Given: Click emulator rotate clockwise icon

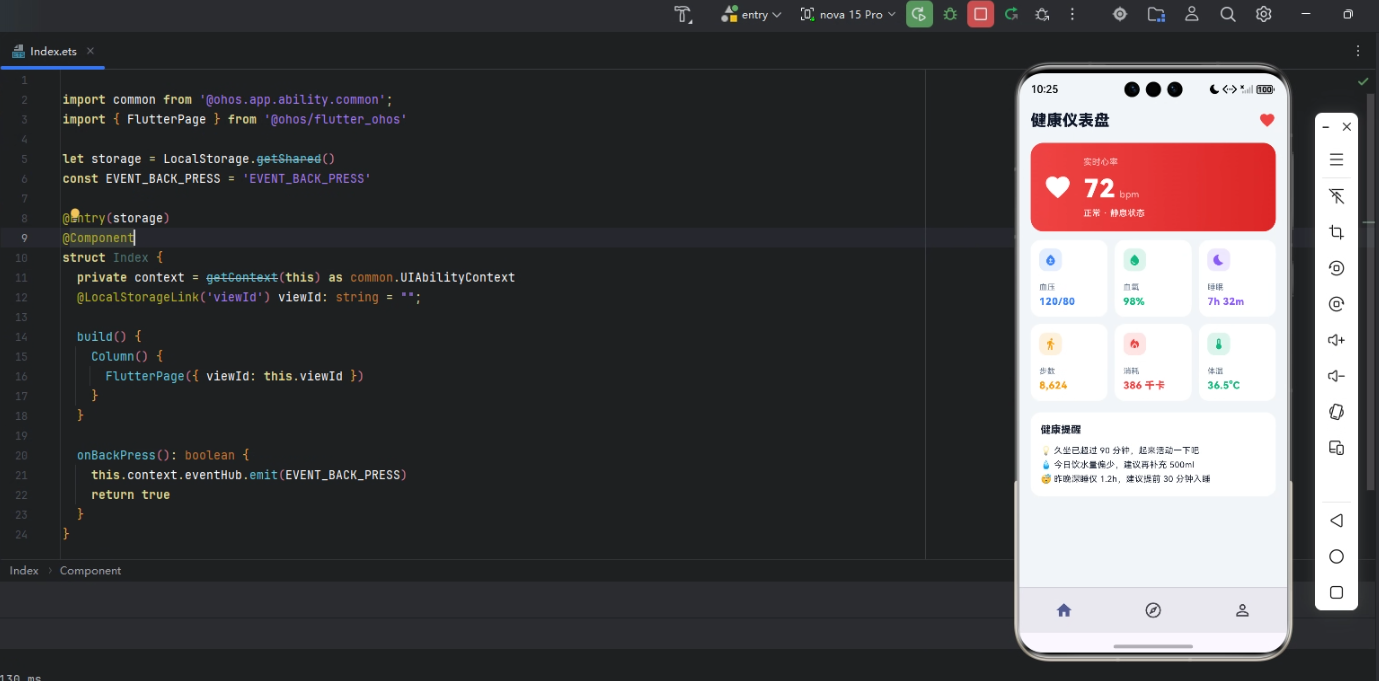Looking at the screenshot, I should pyautogui.click(x=1336, y=304).
